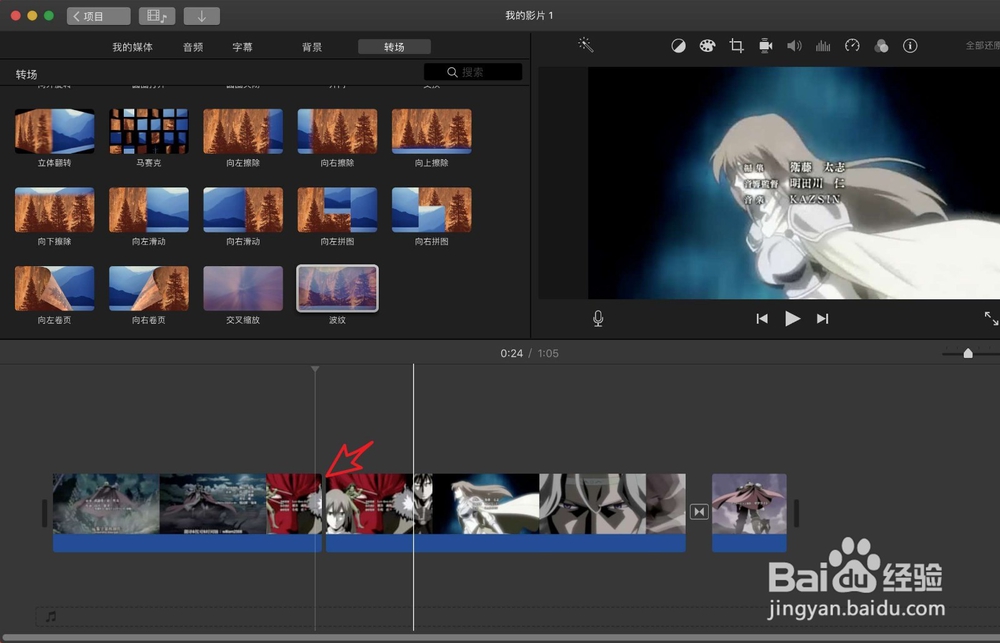Switch to the 背景 tab
This screenshot has height=643, width=1000.
point(312,47)
